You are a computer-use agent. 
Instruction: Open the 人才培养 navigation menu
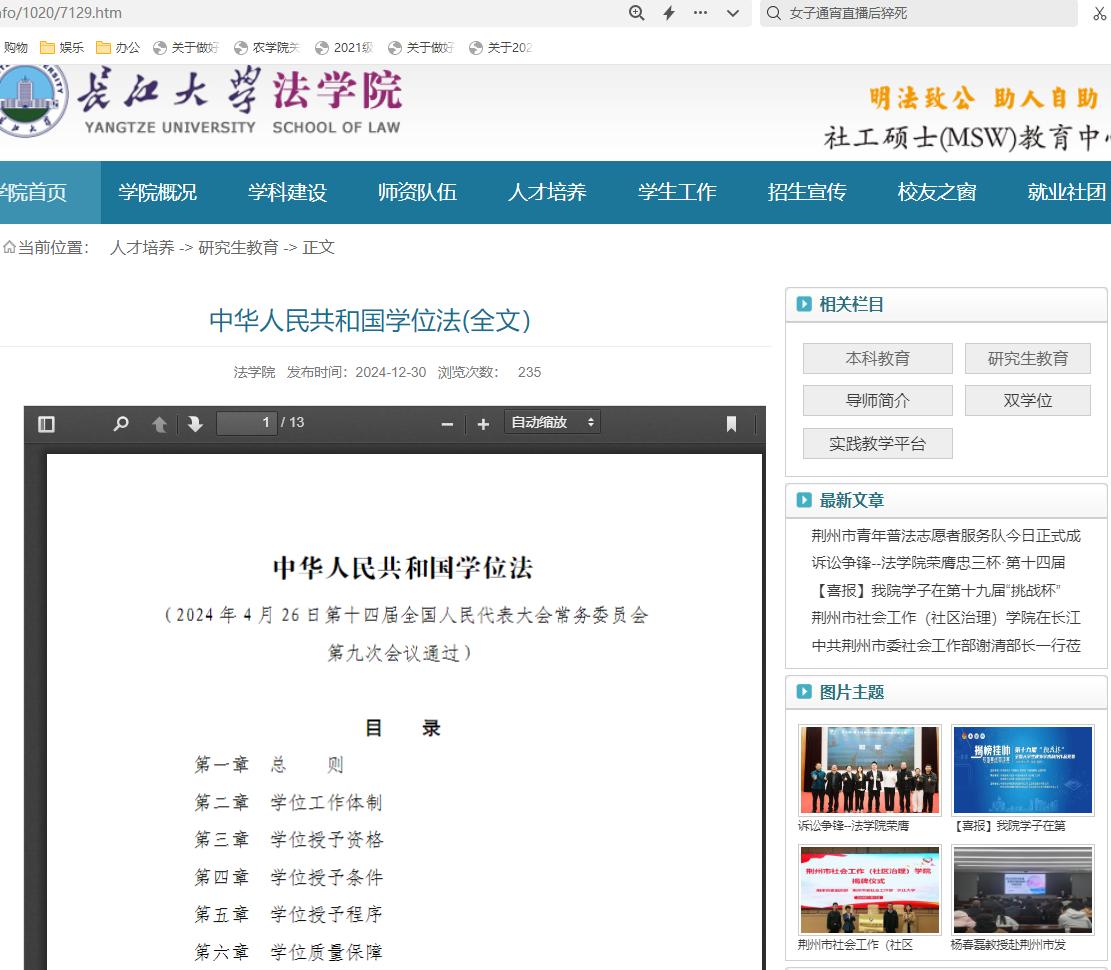547,193
